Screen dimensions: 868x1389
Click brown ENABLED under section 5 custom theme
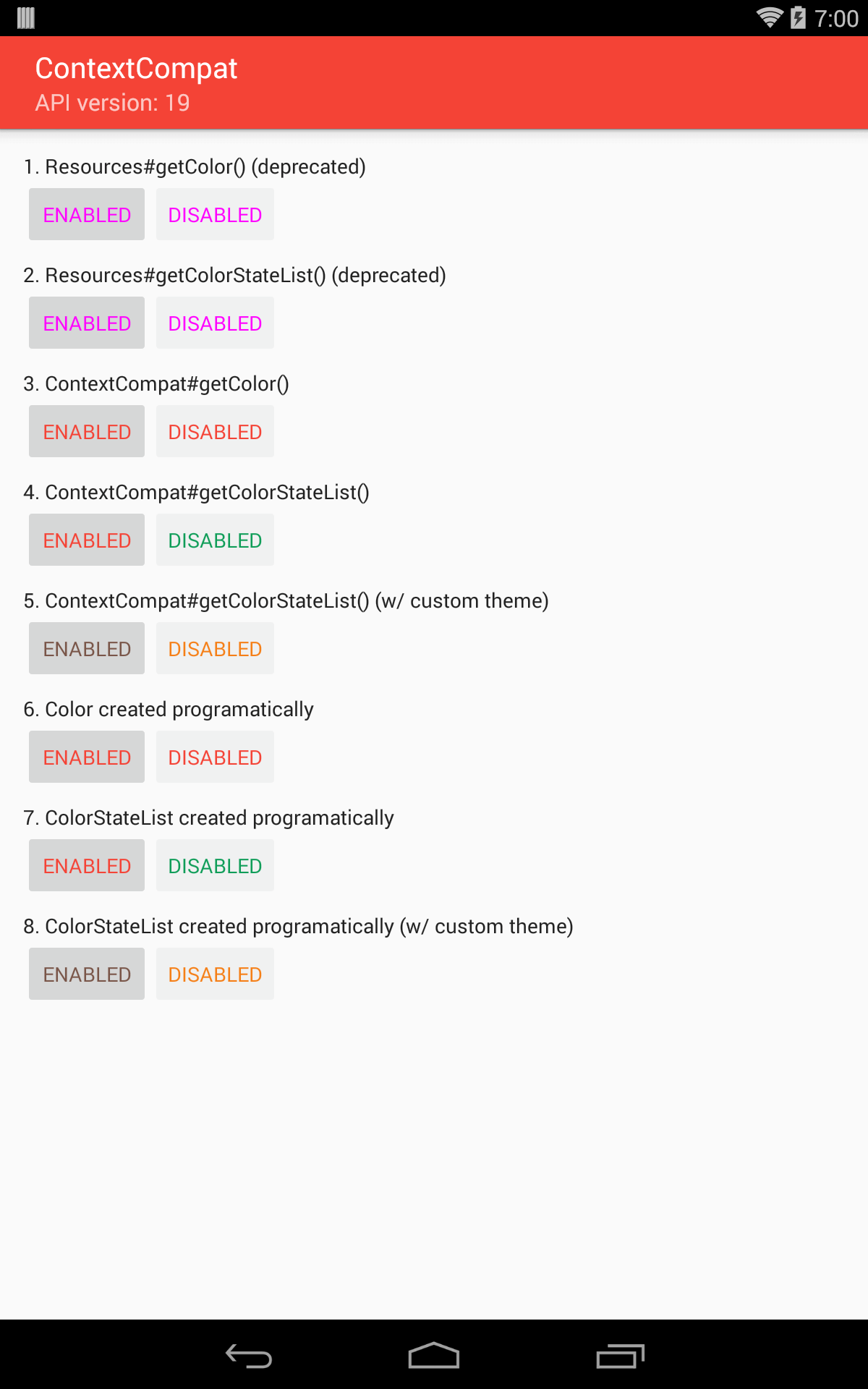tap(87, 648)
